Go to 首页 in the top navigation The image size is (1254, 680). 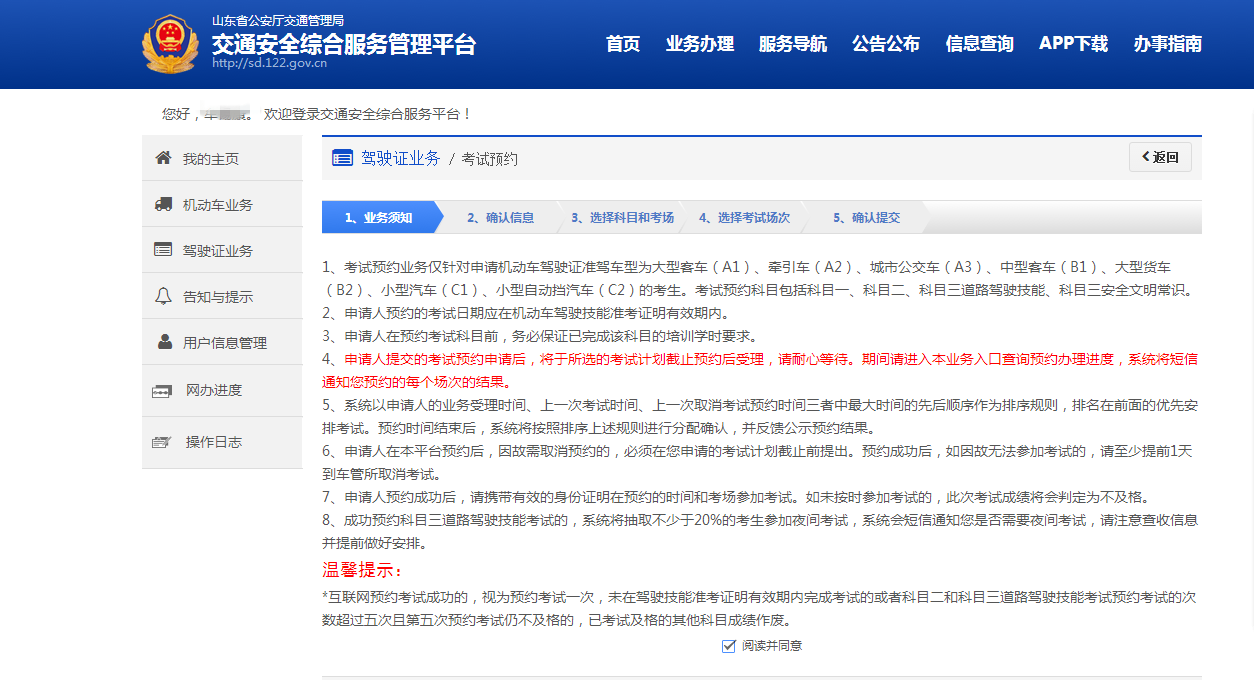pyautogui.click(x=623, y=44)
